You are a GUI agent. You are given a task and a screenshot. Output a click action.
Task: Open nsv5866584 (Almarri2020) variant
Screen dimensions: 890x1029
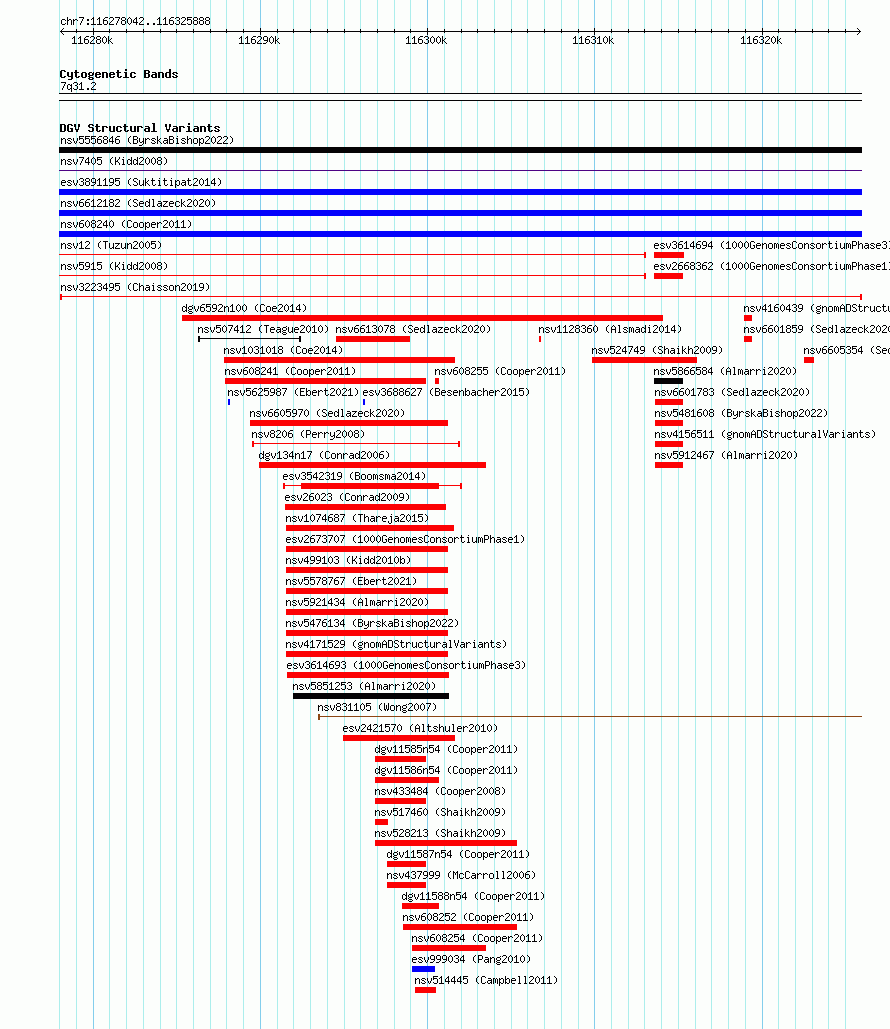[x=725, y=371]
